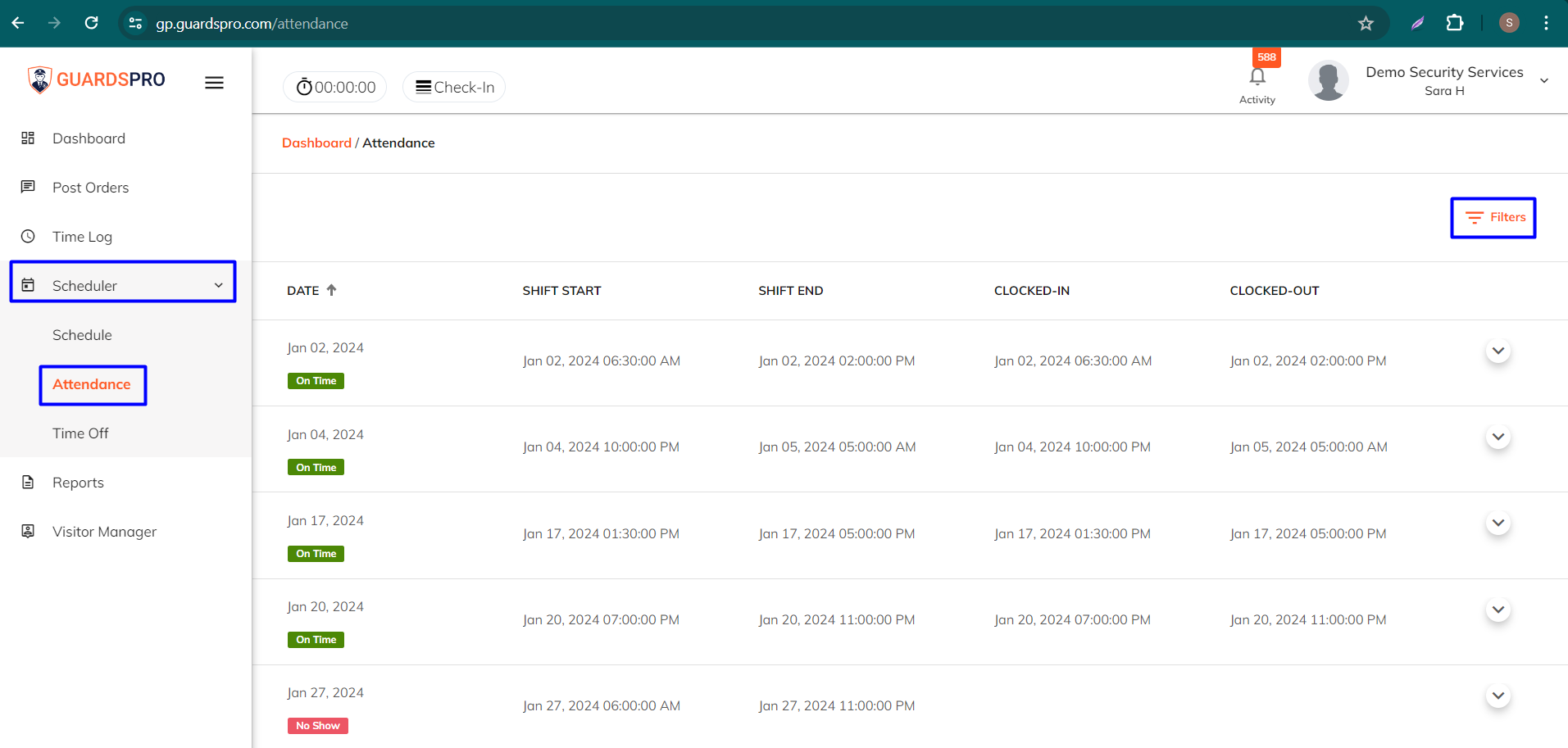The image size is (1568, 748).
Task: Click the On Time badge for Jan 04
Action: click(x=316, y=467)
